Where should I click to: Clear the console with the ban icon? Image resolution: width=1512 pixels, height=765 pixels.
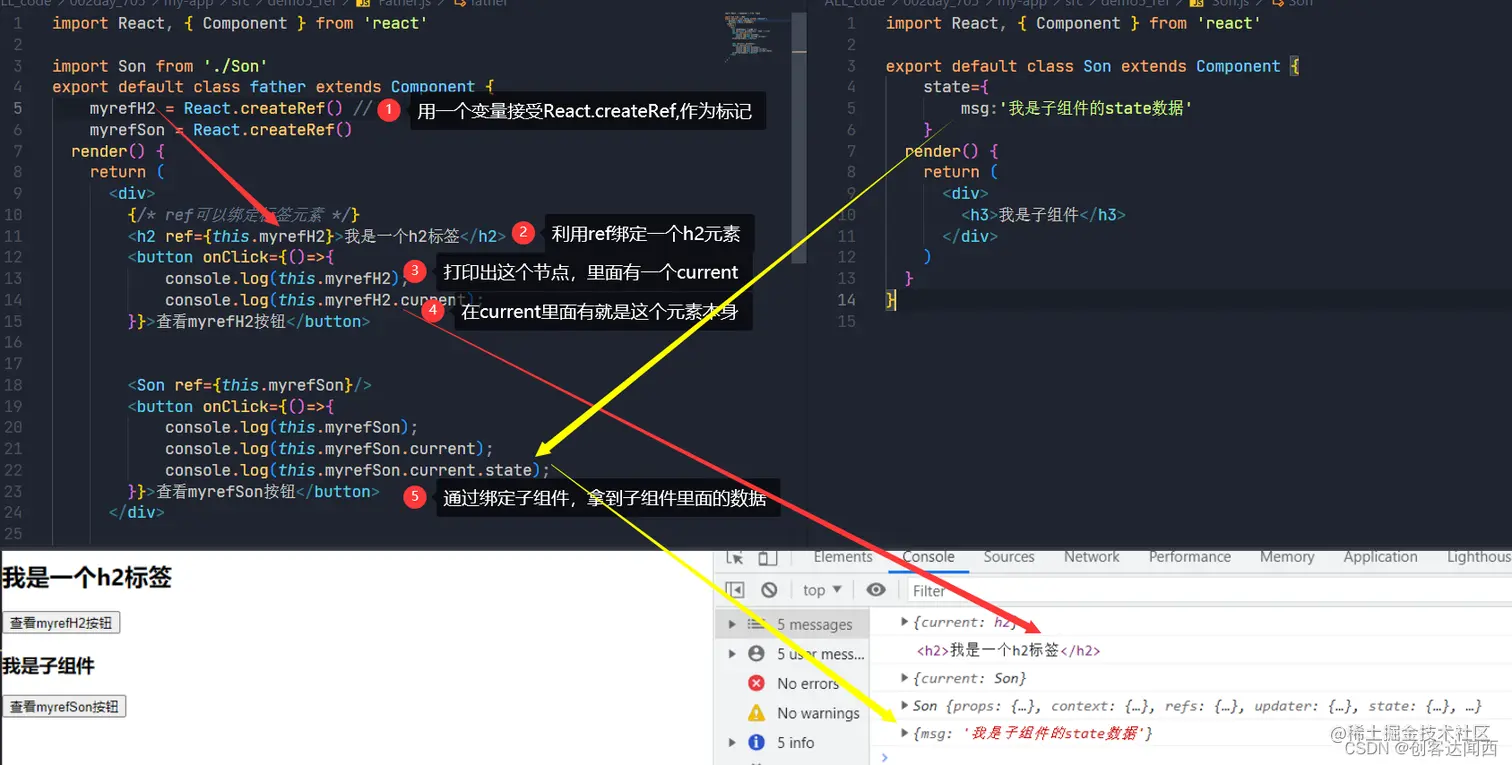(769, 590)
